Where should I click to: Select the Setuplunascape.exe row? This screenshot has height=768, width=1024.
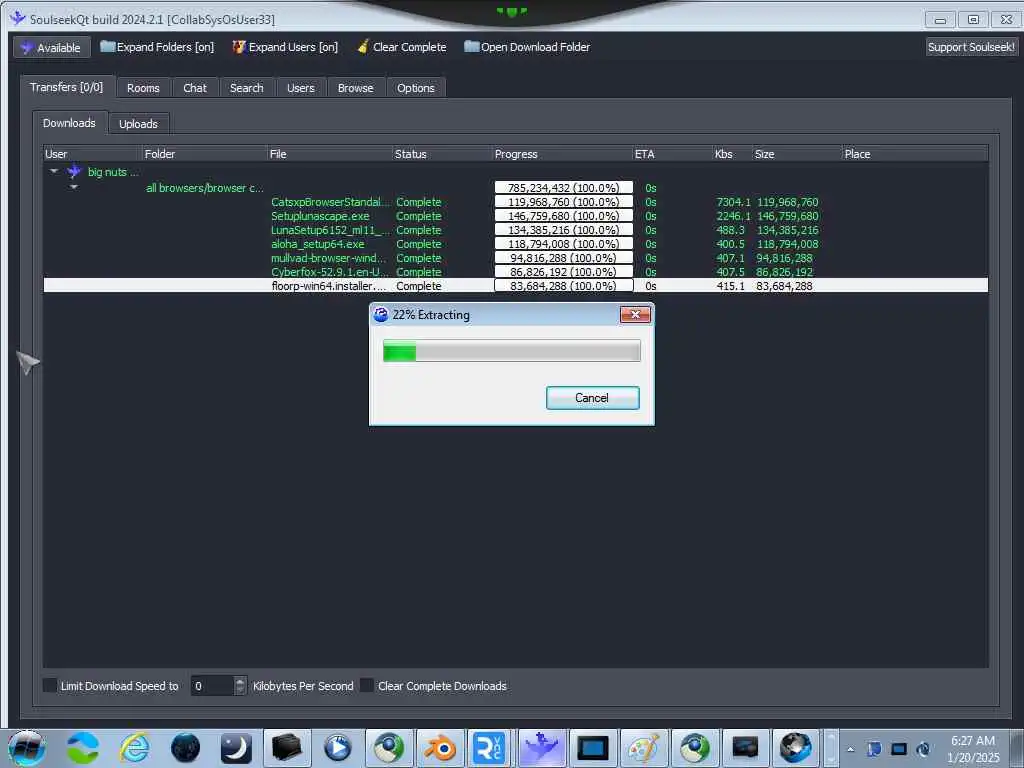pos(515,216)
